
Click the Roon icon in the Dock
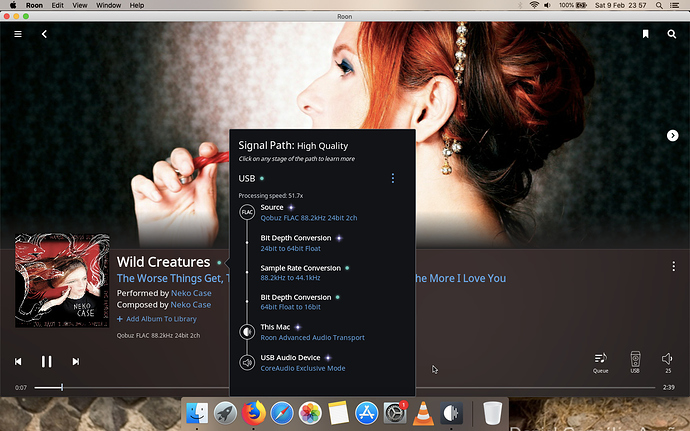(451, 413)
